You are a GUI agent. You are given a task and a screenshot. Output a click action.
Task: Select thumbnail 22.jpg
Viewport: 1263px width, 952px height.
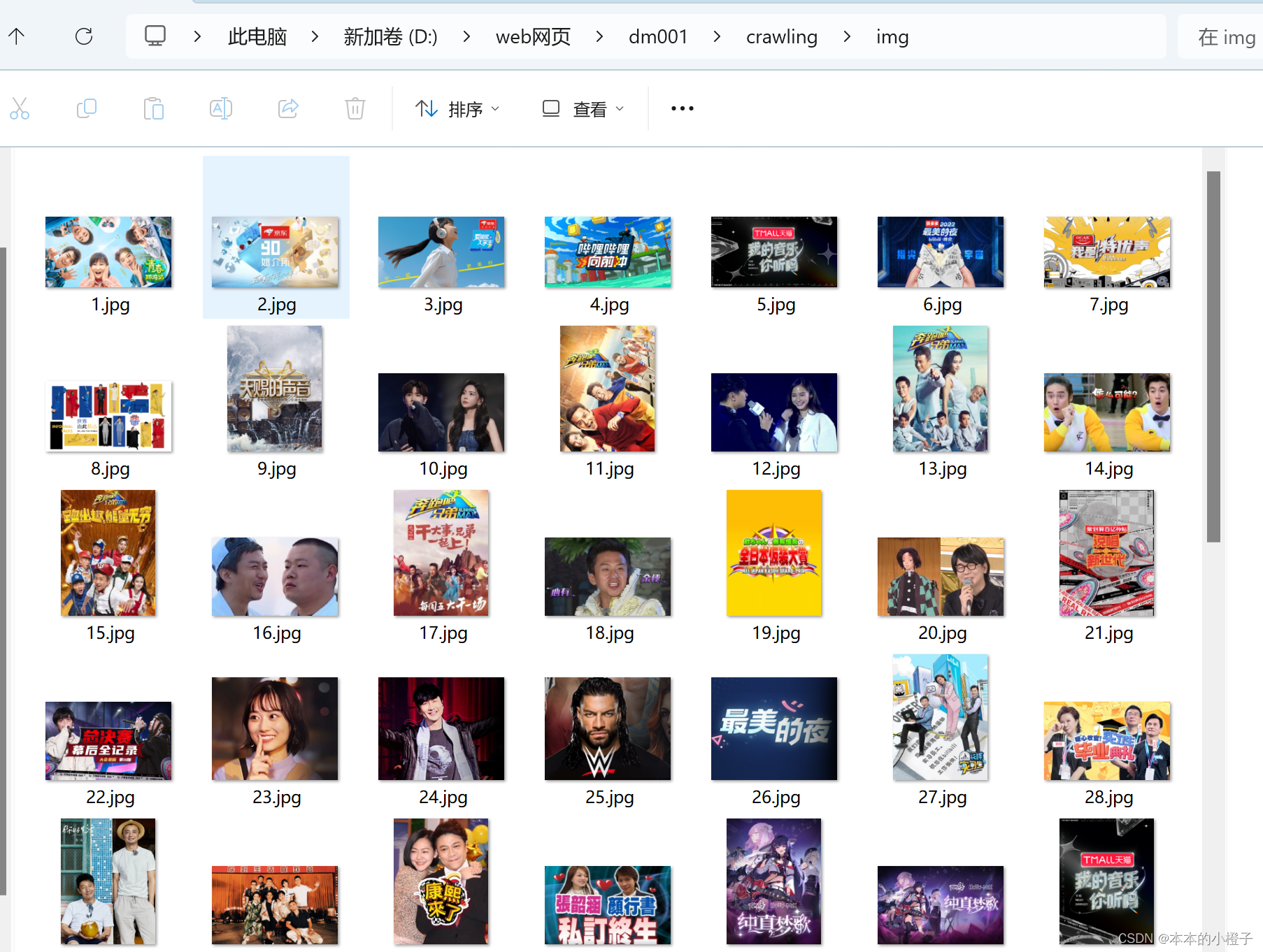coord(108,741)
